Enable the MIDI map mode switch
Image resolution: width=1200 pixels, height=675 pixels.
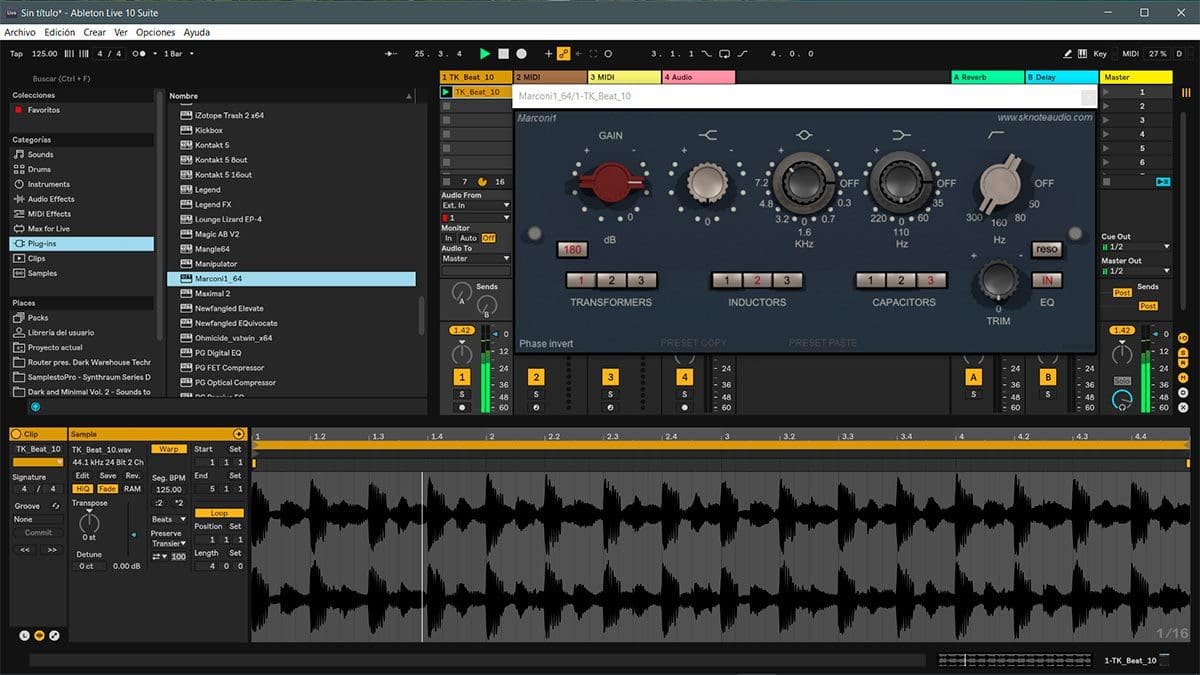(1130, 53)
